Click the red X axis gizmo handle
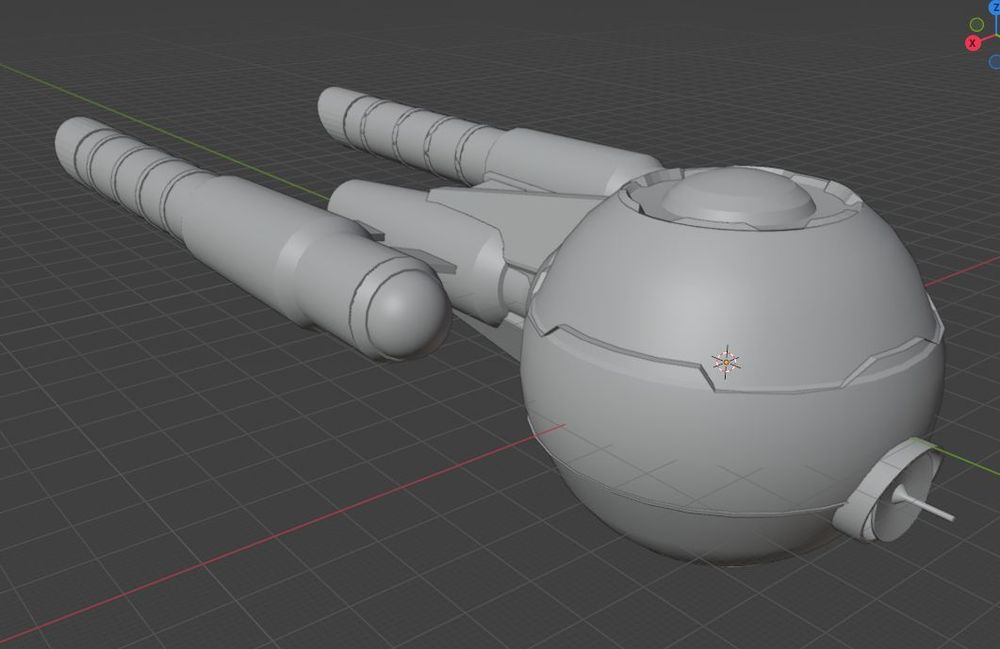This screenshot has height=649, width=1000. [973, 43]
